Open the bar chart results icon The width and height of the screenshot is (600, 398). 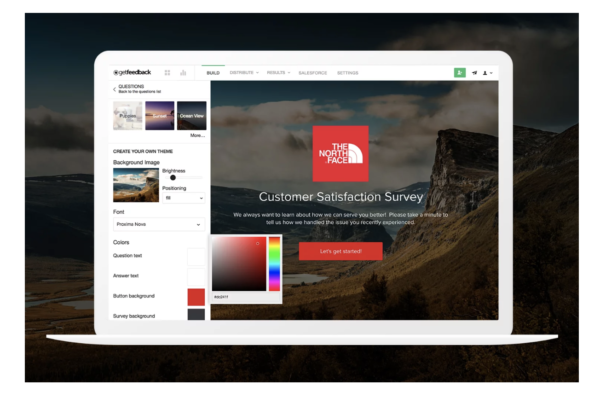[183, 73]
